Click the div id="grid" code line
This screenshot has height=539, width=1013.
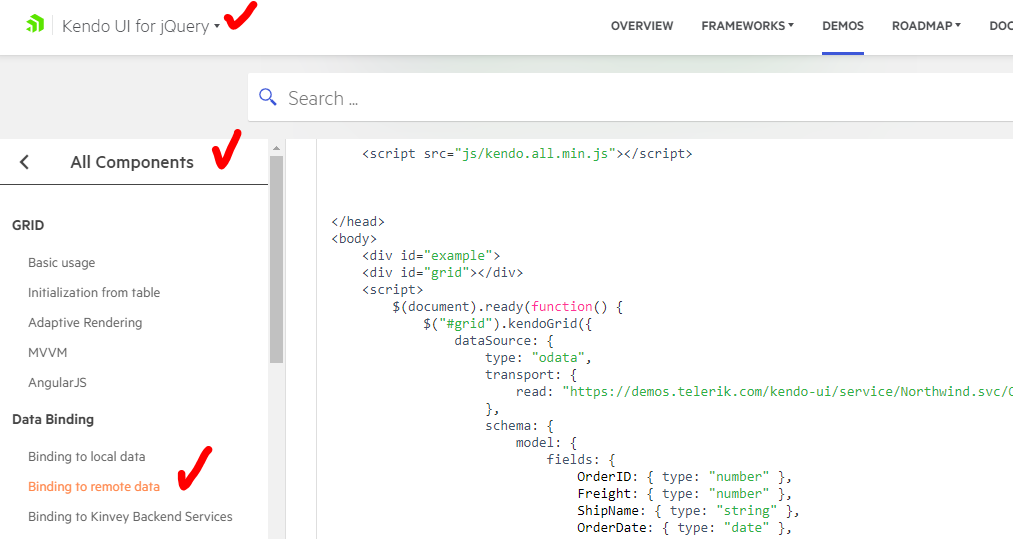tap(443, 273)
